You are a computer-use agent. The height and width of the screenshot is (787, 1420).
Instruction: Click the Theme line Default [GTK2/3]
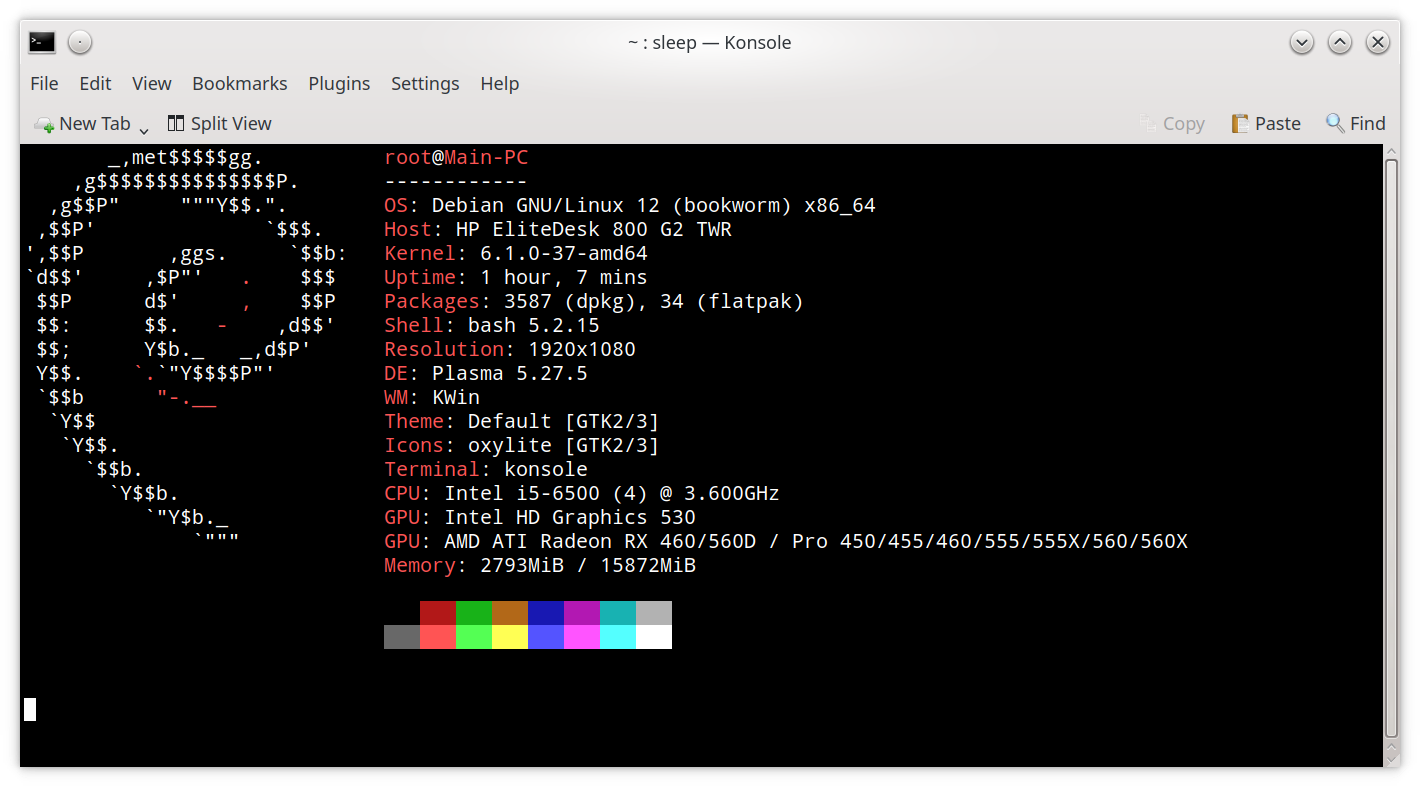tap(522, 421)
